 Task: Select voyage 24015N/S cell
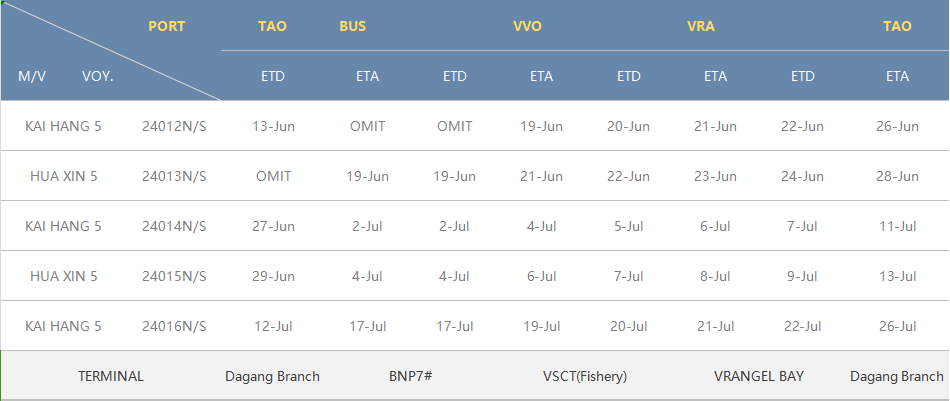click(x=174, y=276)
